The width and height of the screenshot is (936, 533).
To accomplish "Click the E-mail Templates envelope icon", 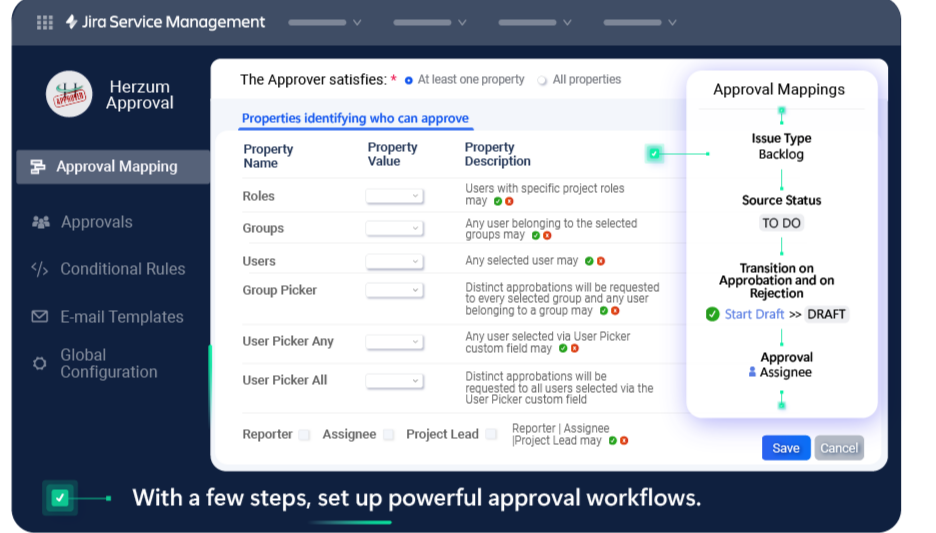I will click(39, 316).
